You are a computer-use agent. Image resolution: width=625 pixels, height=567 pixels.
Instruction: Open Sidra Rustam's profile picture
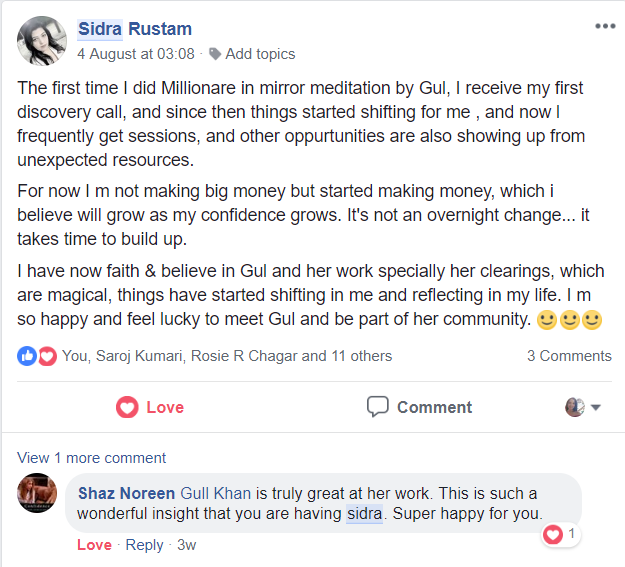coord(42,40)
